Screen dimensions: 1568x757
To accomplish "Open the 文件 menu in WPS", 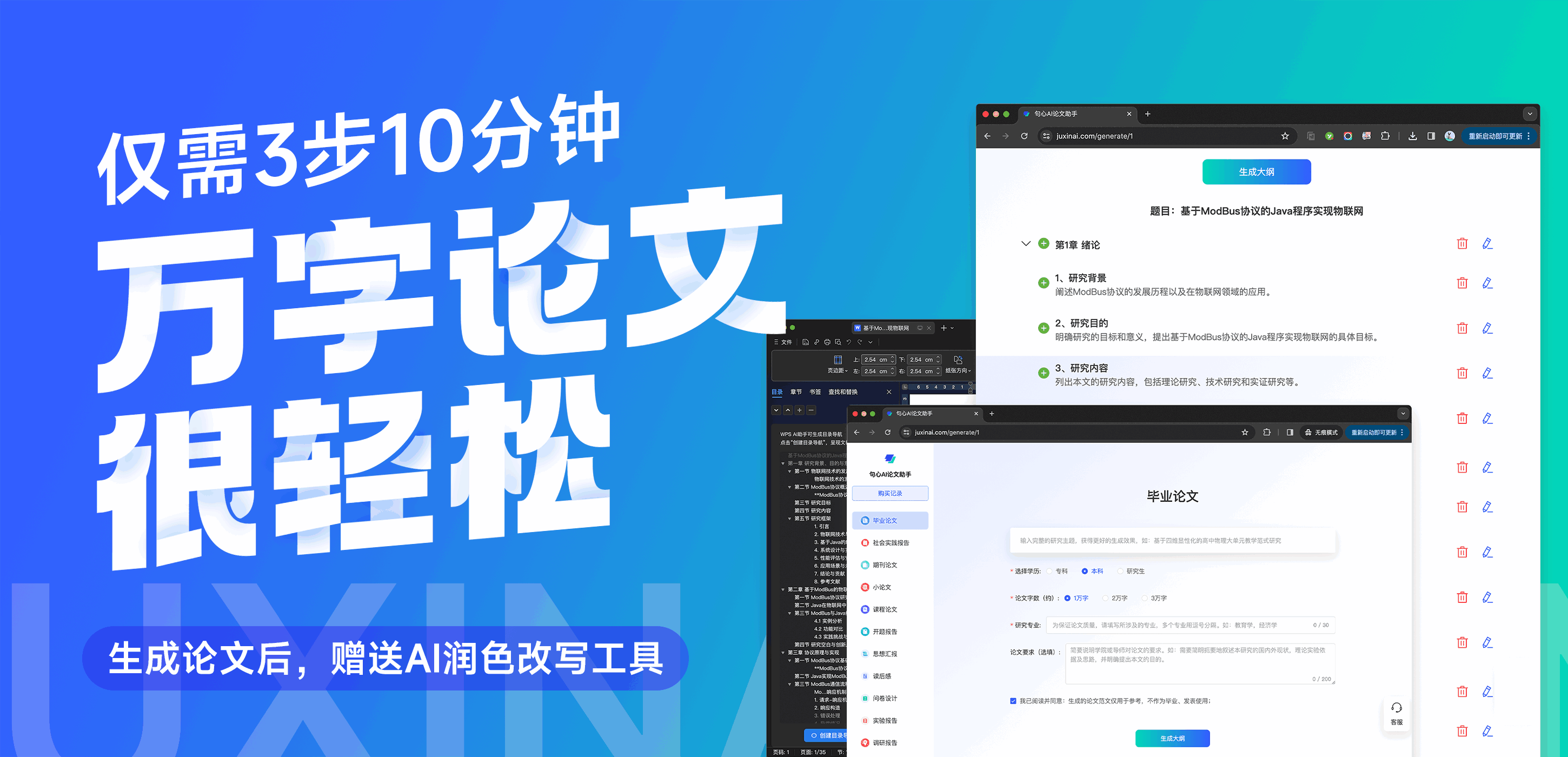I will click(x=783, y=343).
